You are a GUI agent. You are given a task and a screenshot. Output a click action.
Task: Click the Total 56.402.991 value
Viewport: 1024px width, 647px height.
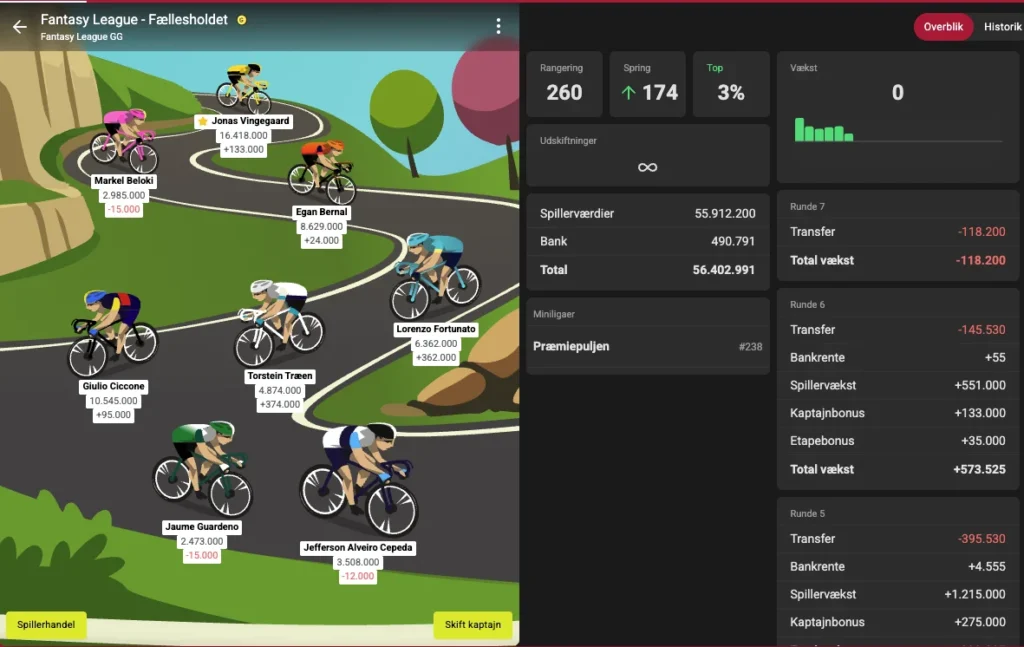pos(724,270)
